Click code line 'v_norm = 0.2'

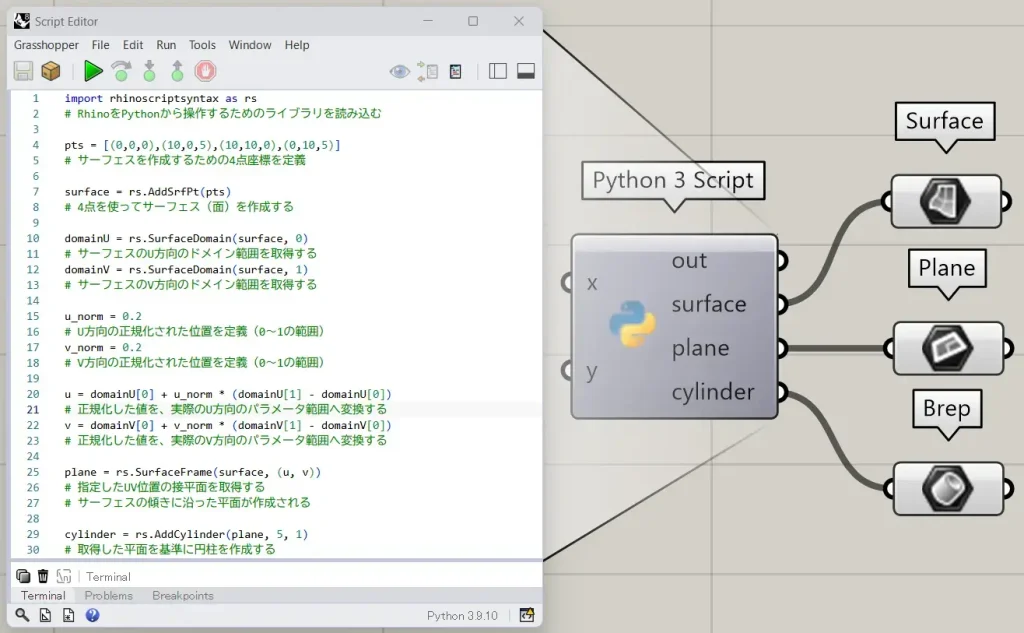pos(103,348)
